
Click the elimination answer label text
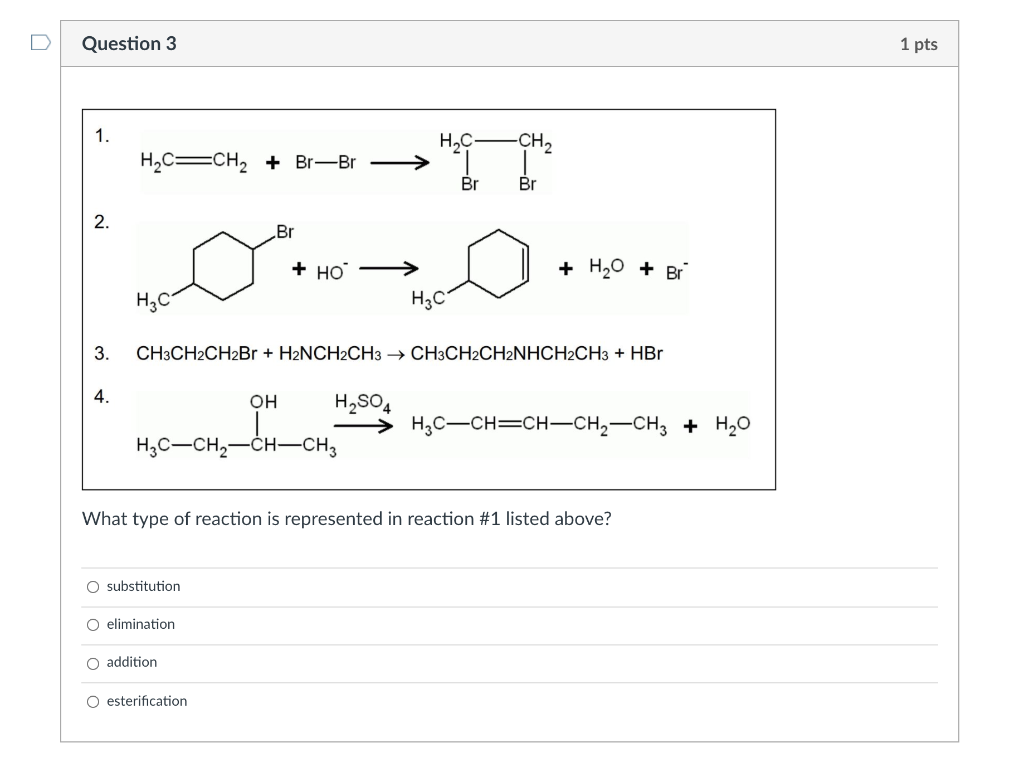coord(143,624)
